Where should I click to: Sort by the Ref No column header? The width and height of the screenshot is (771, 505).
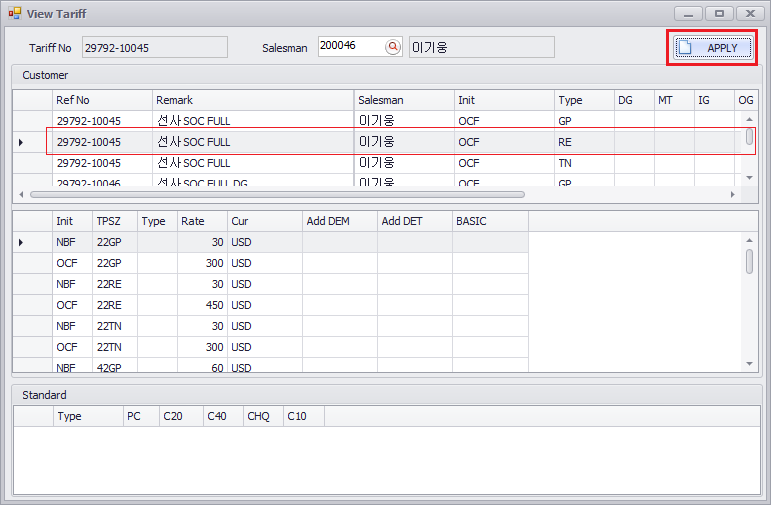(102, 100)
